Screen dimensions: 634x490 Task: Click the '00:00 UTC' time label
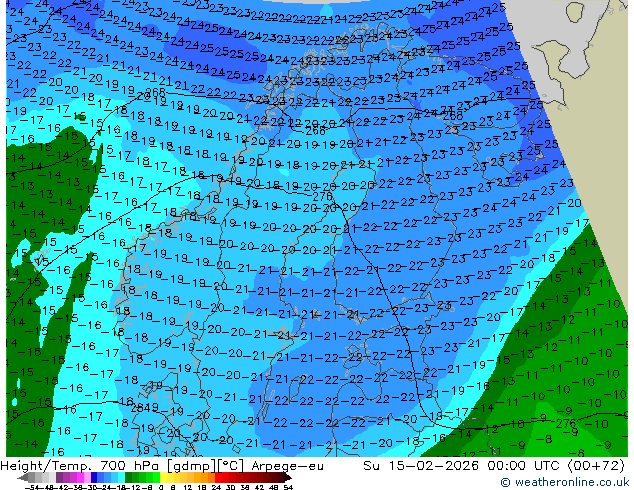pos(526,466)
